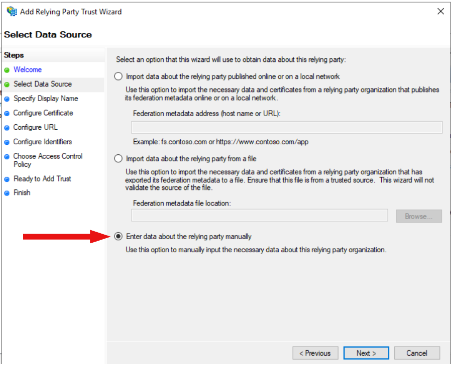Choose enter data manually radio option
The image size is (451, 367).
pos(118,236)
